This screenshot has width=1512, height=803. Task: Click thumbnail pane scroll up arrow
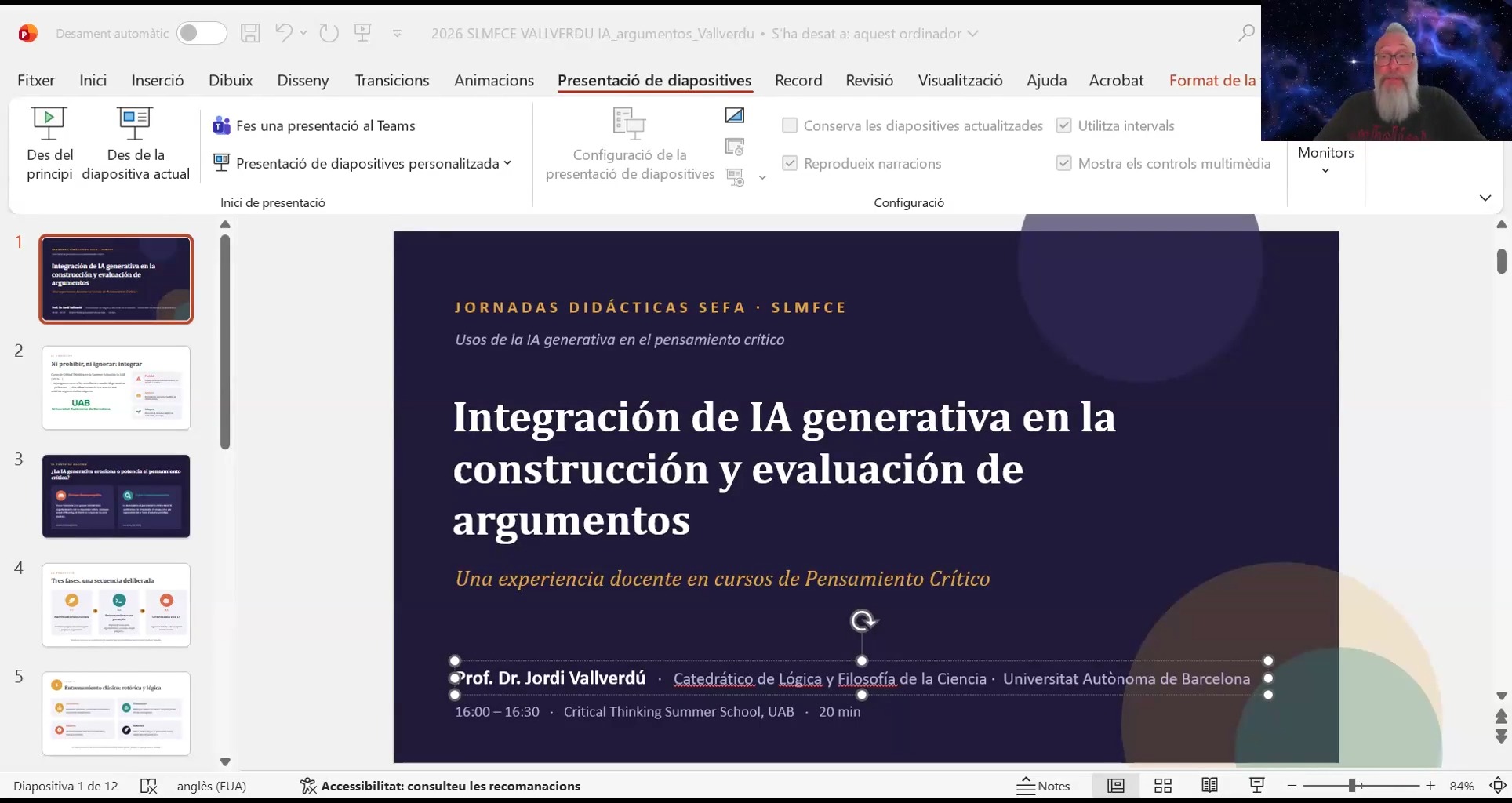point(225,224)
